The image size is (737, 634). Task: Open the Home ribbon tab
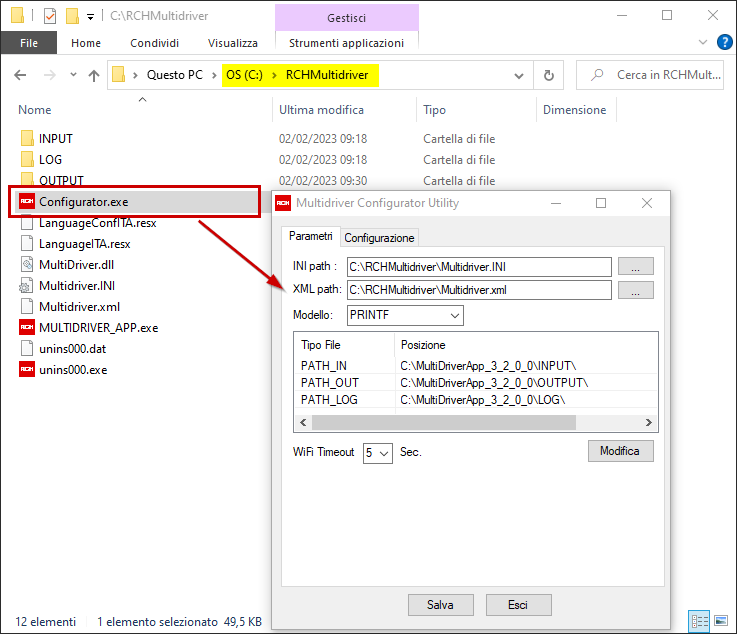pyautogui.click(x=86, y=43)
